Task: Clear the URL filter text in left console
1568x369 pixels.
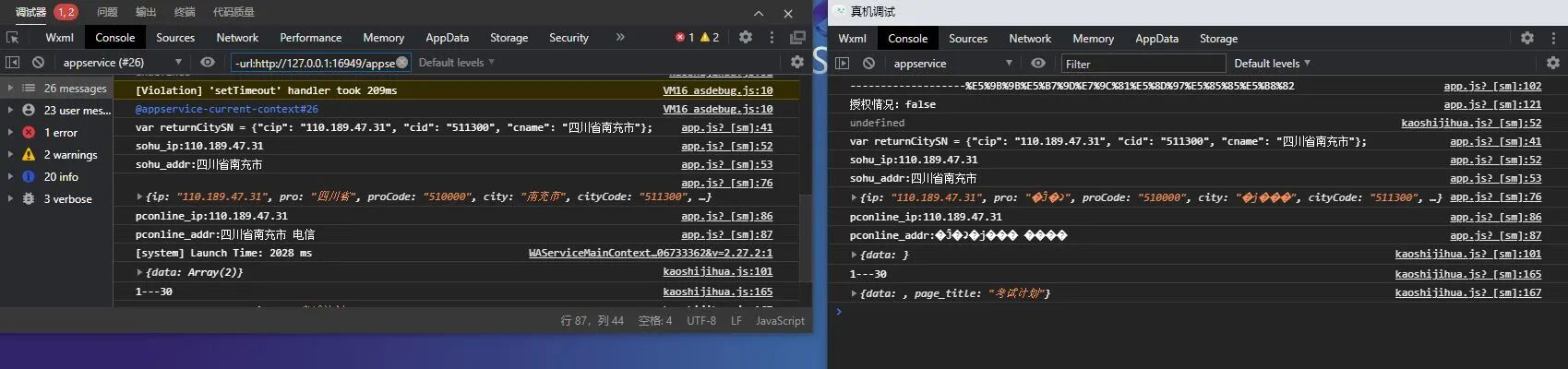Action: pyautogui.click(x=402, y=62)
